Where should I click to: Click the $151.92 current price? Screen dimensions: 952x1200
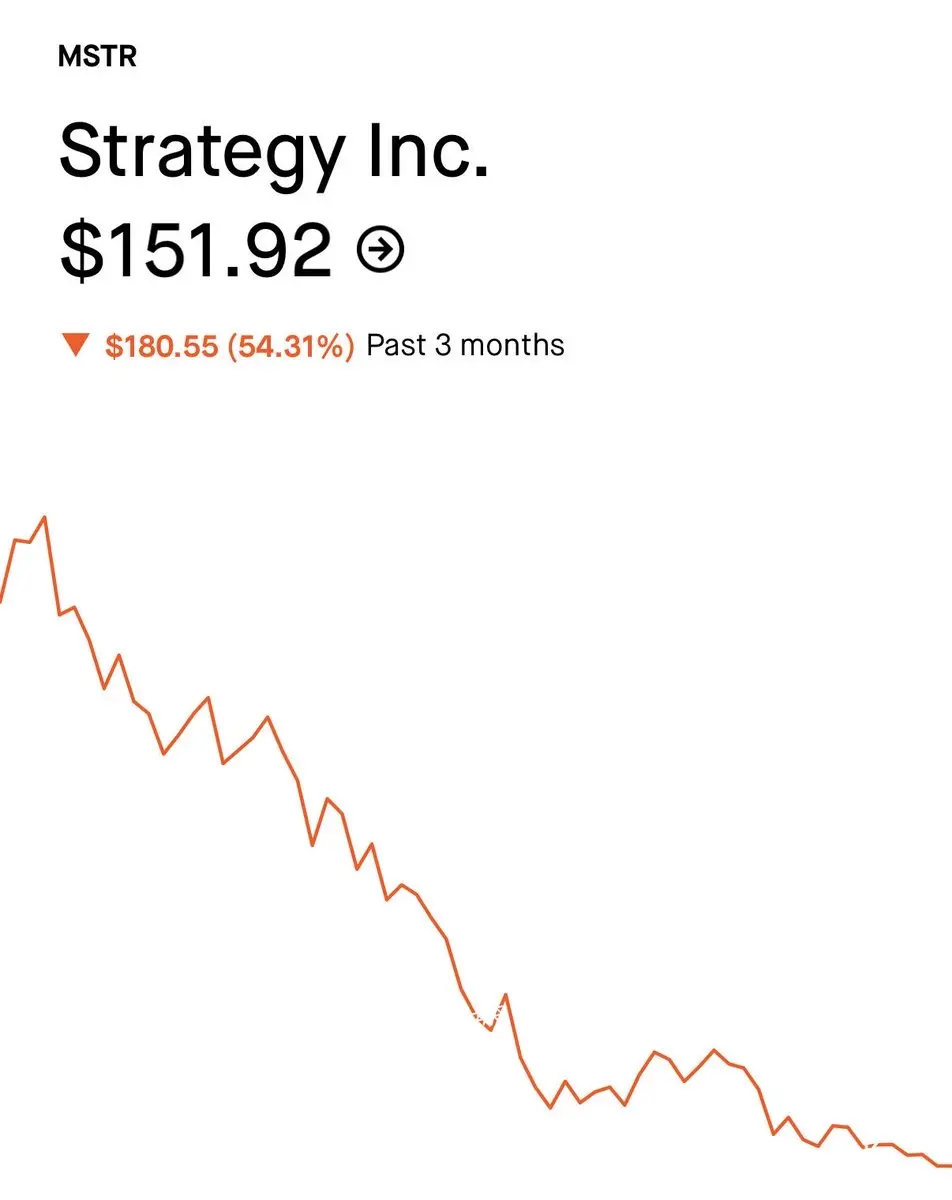(x=196, y=250)
